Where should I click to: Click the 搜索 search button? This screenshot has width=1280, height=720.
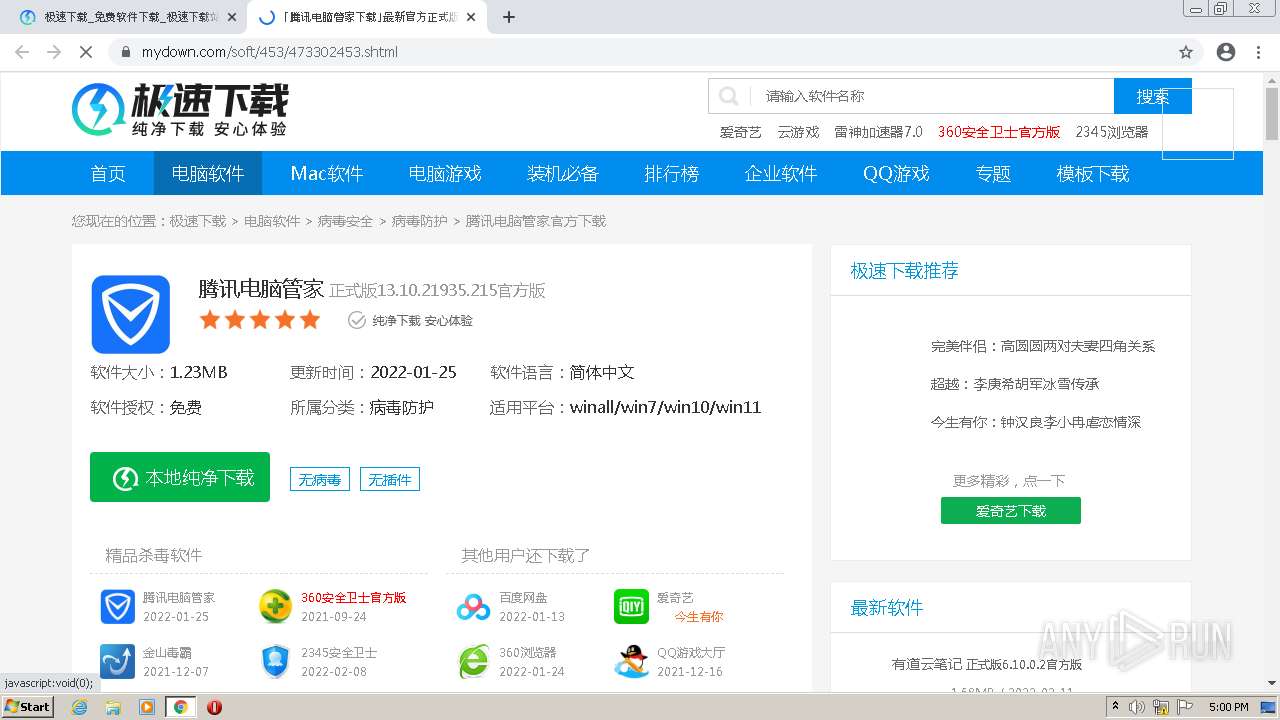coord(1152,96)
